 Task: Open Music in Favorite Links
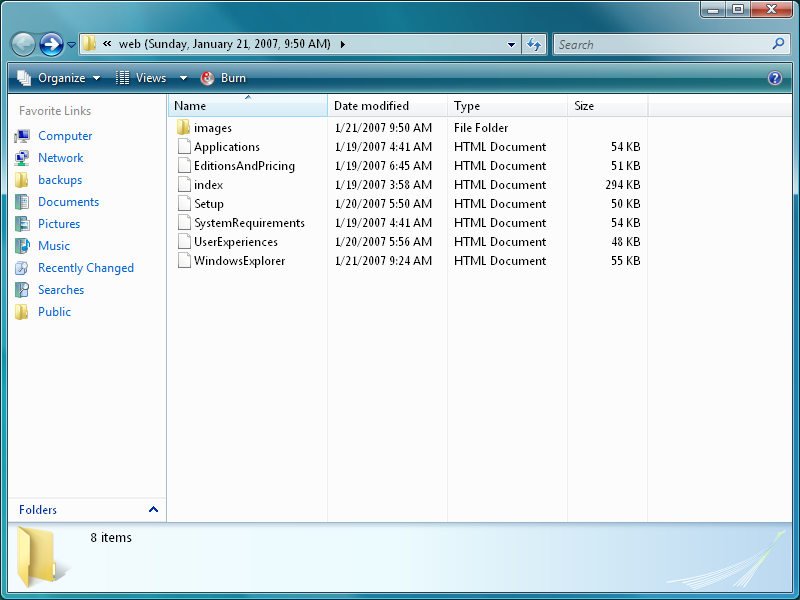point(54,246)
